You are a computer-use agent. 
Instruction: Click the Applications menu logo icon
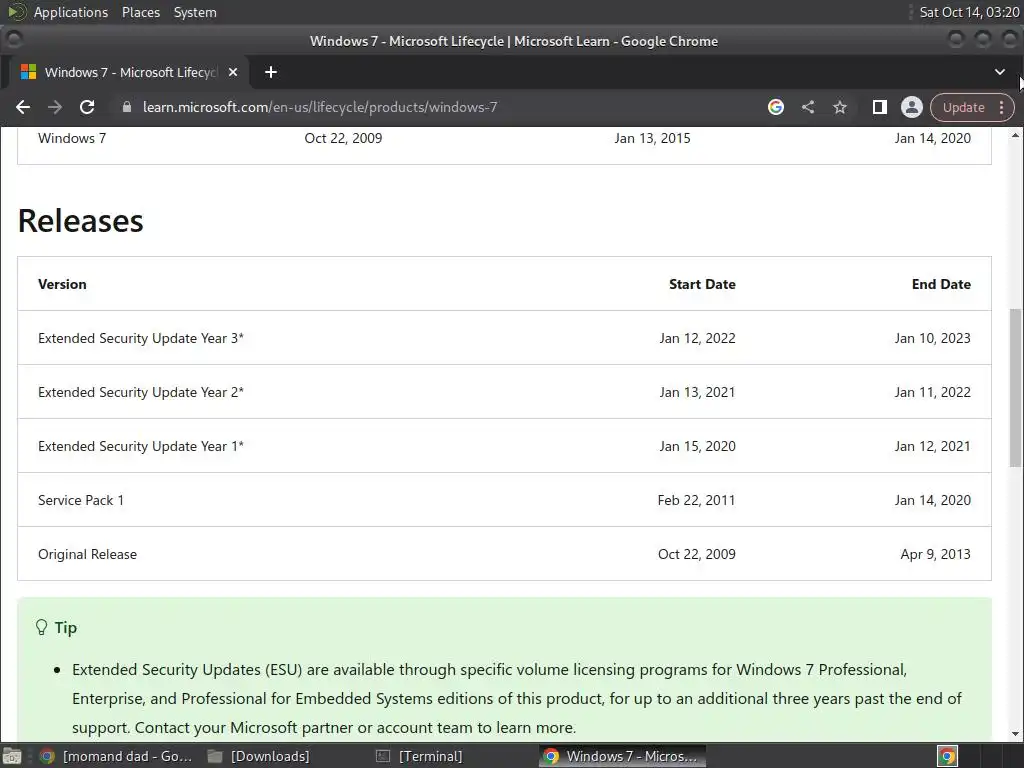16,12
